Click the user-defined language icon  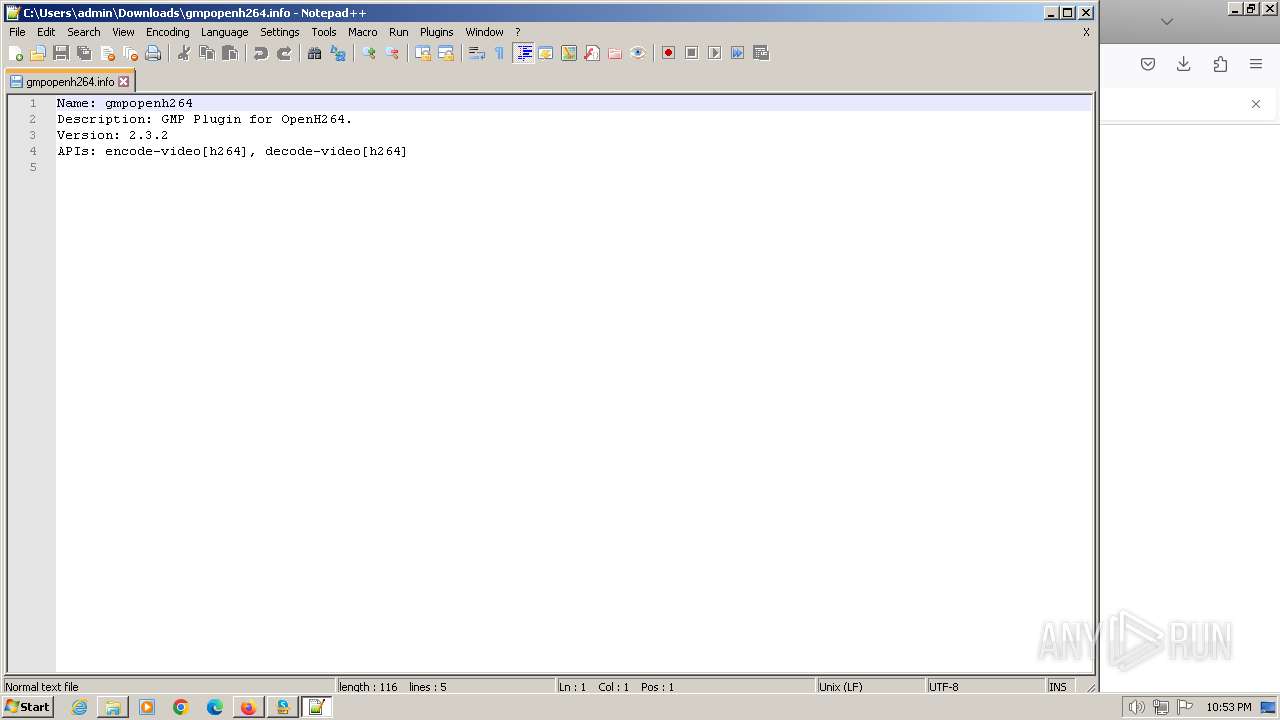coord(546,53)
